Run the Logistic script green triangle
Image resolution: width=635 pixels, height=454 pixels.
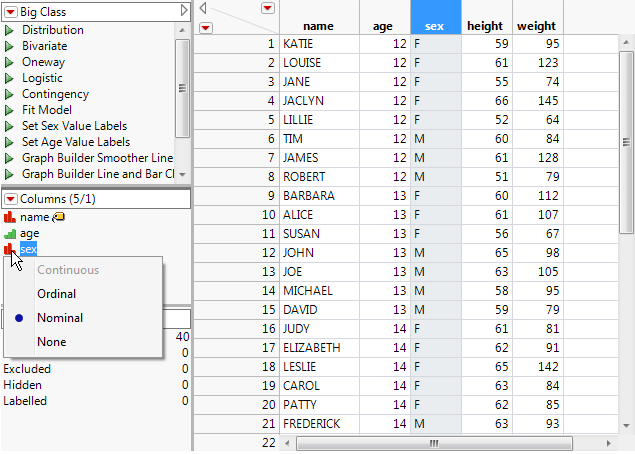[x=9, y=78]
